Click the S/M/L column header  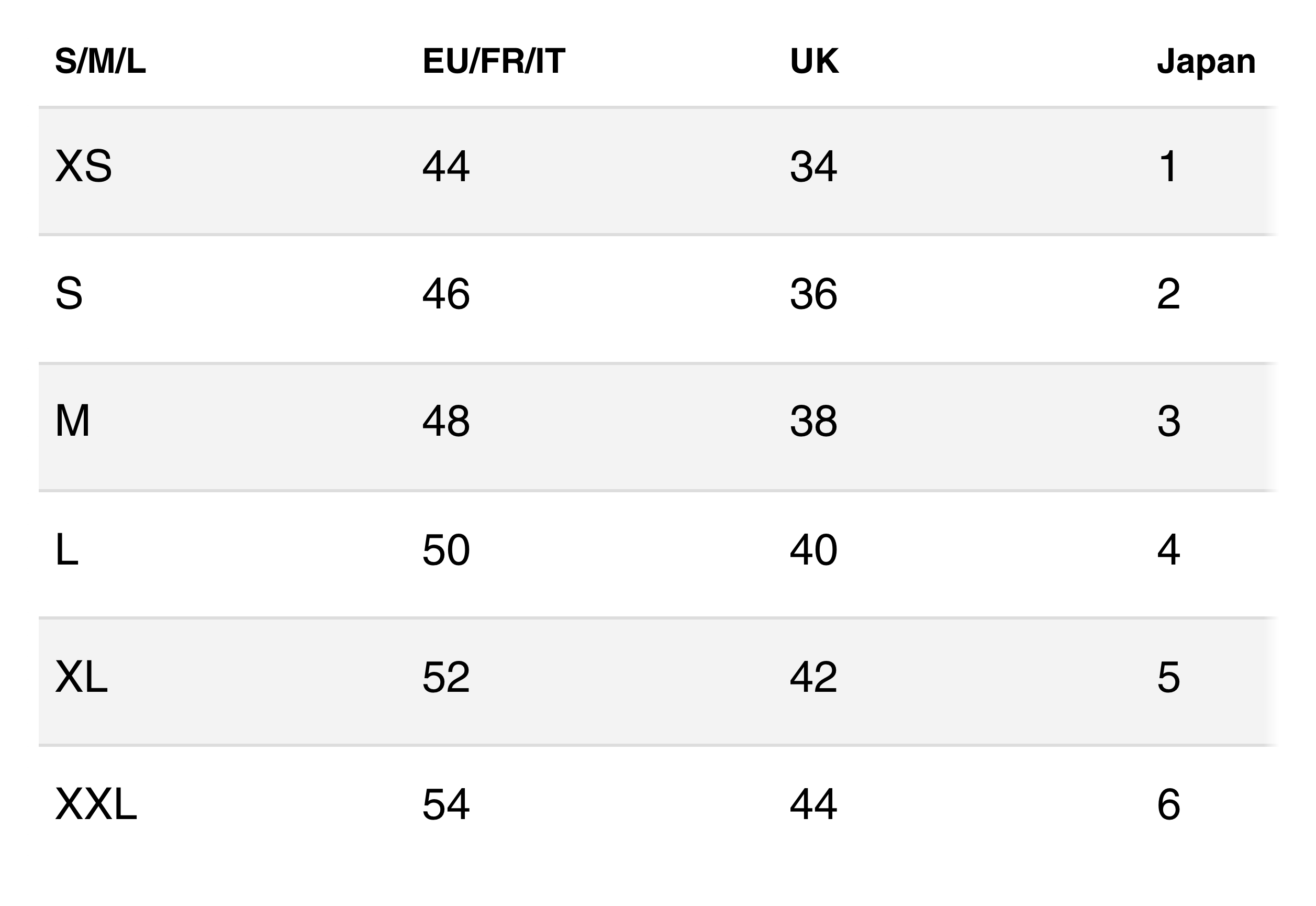[101, 61]
